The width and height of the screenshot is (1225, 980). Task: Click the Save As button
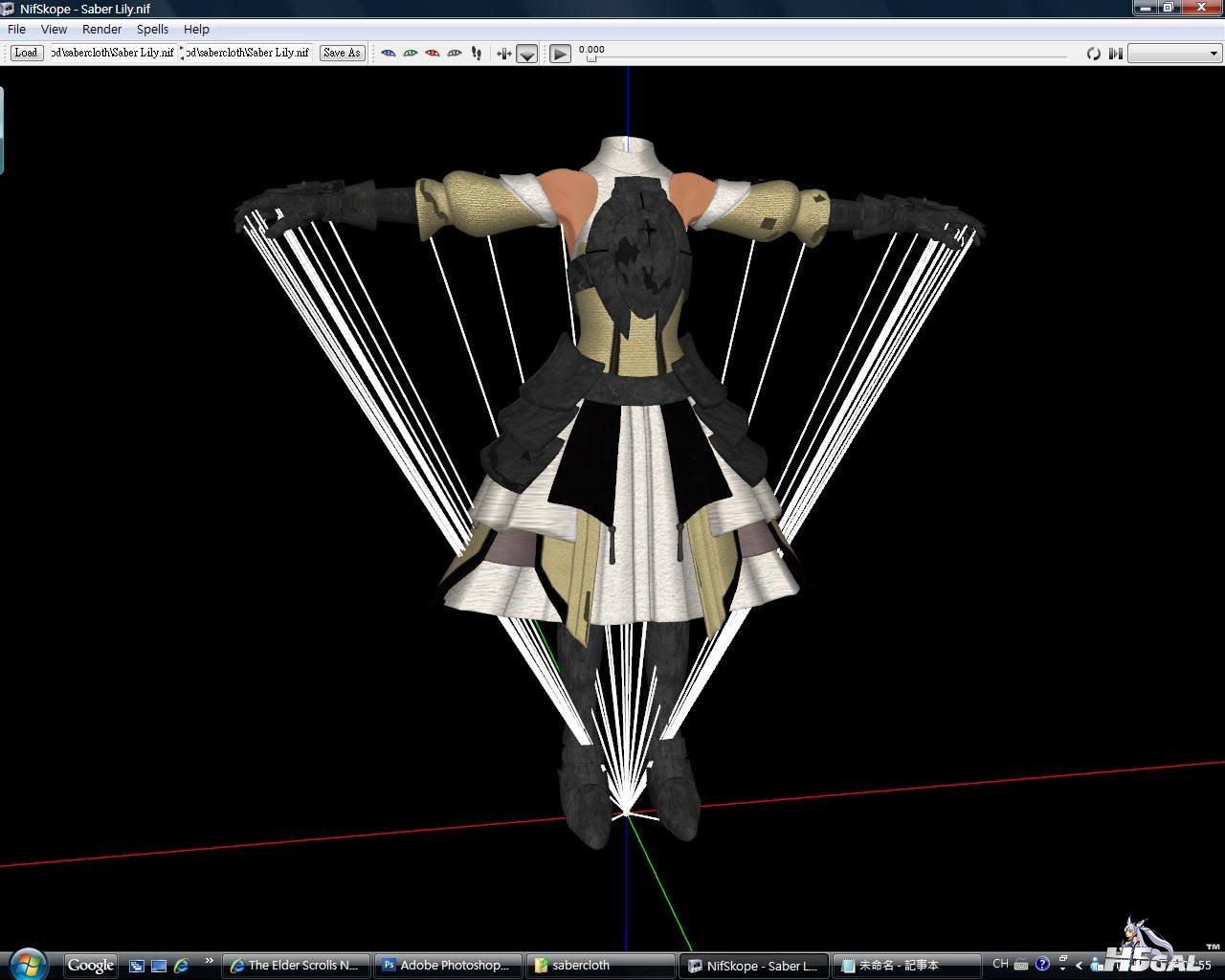[342, 53]
